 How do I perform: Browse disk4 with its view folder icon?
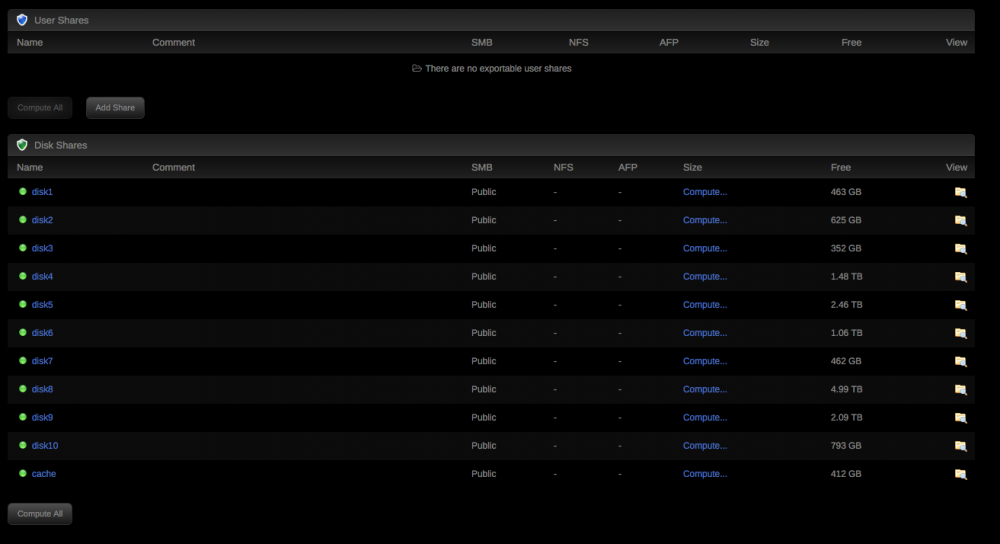coord(960,277)
